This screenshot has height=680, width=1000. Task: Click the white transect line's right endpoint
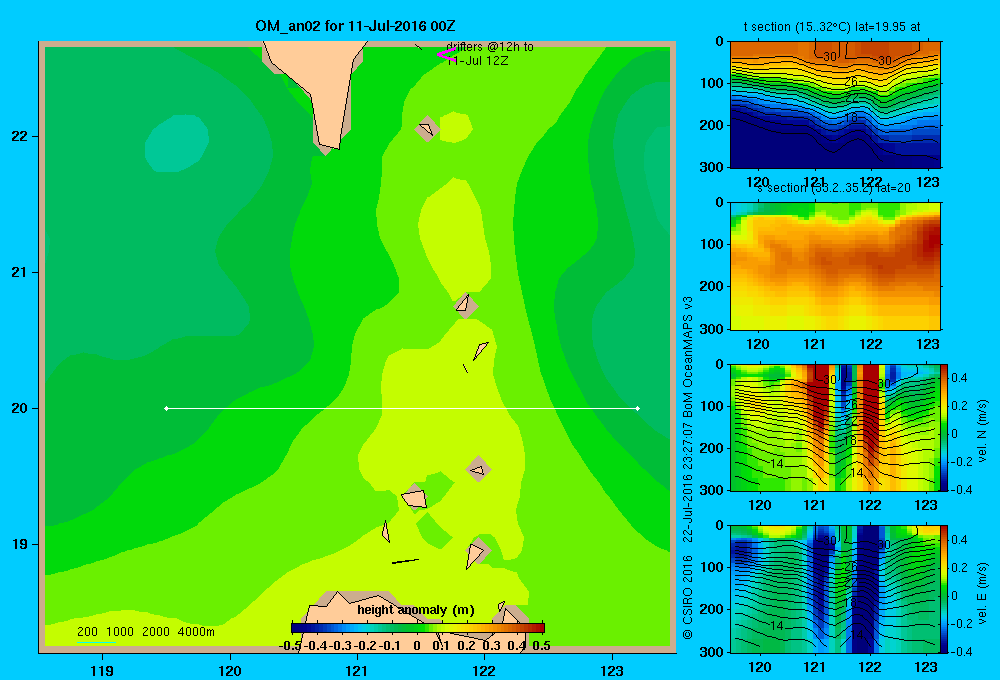[638, 408]
